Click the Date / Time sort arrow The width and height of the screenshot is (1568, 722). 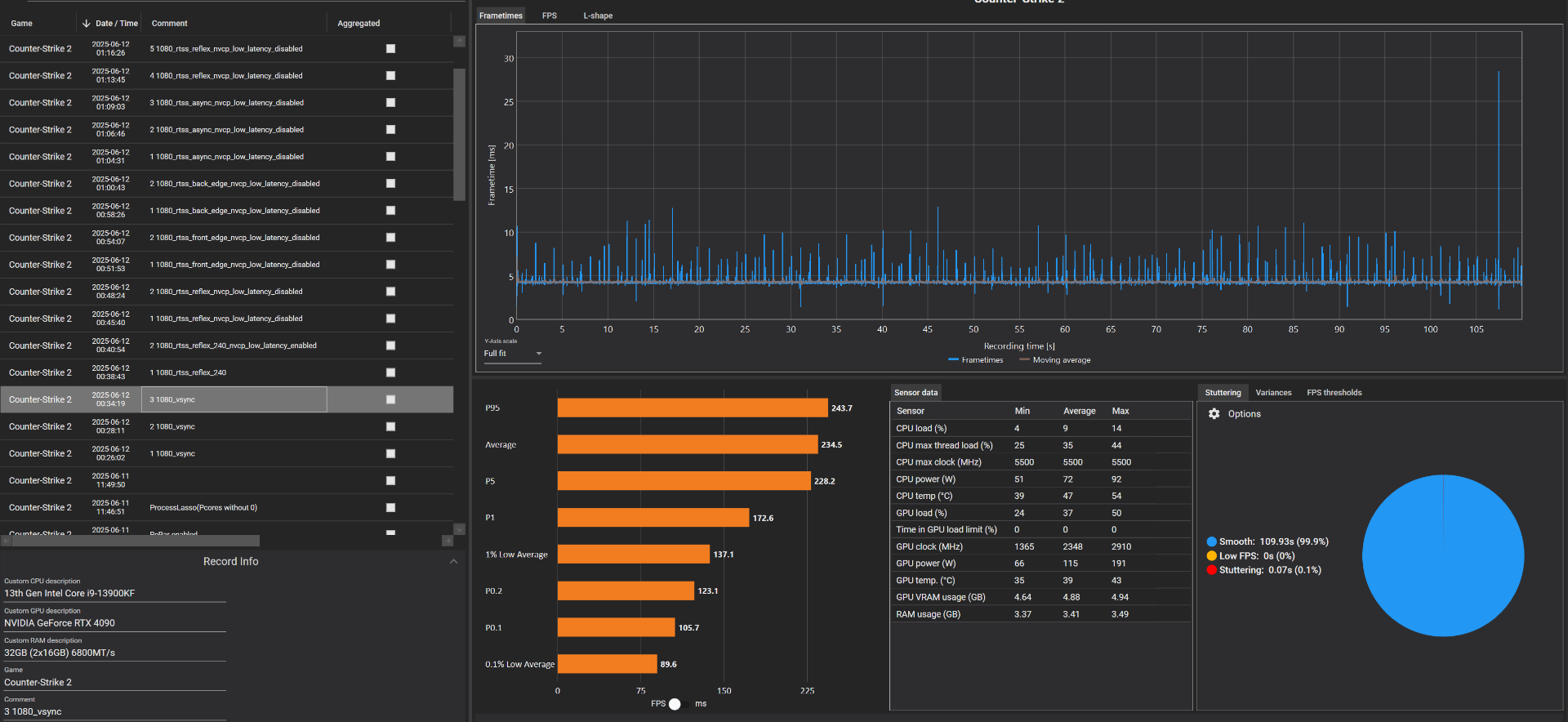pos(87,24)
